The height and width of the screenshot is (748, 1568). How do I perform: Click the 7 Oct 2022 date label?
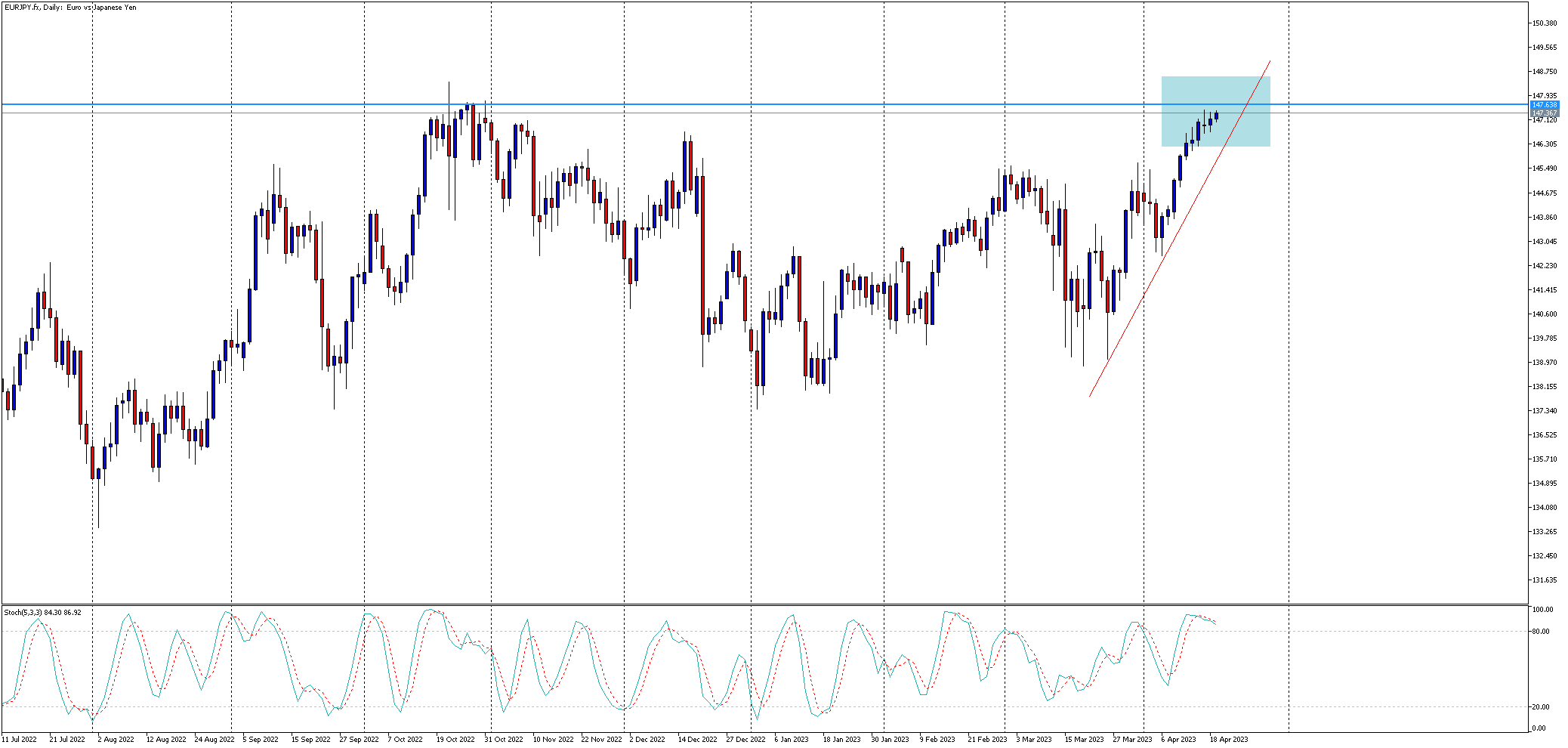coord(405,740)
